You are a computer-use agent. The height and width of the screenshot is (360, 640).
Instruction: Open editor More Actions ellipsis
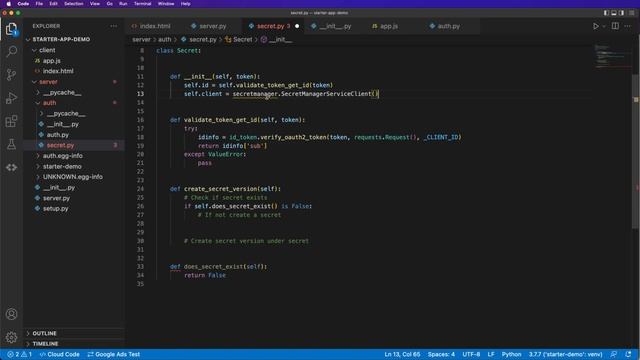click(628, 26)
